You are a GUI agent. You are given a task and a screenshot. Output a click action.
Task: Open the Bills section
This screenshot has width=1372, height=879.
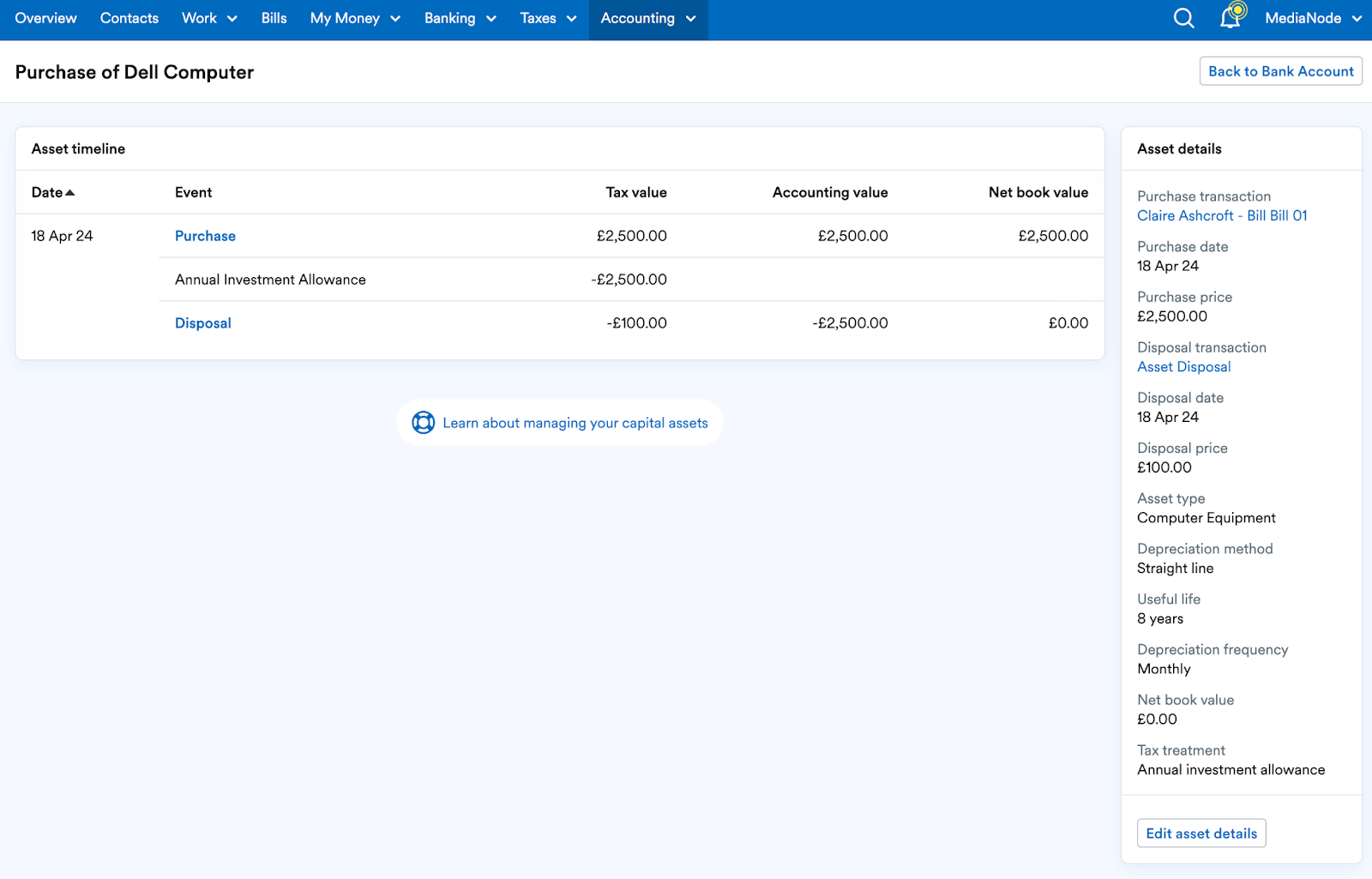274,18
